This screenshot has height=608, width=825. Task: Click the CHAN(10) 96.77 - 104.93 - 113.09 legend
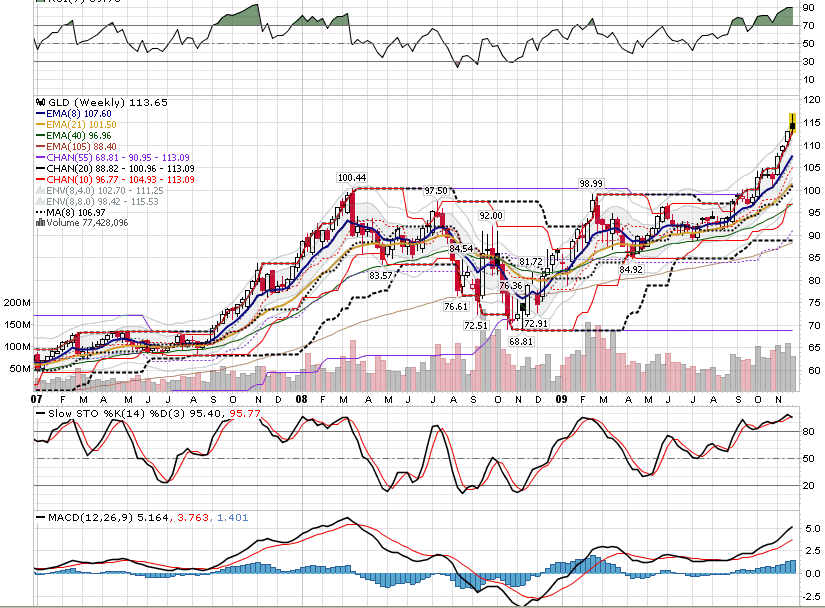coord(115,180)
